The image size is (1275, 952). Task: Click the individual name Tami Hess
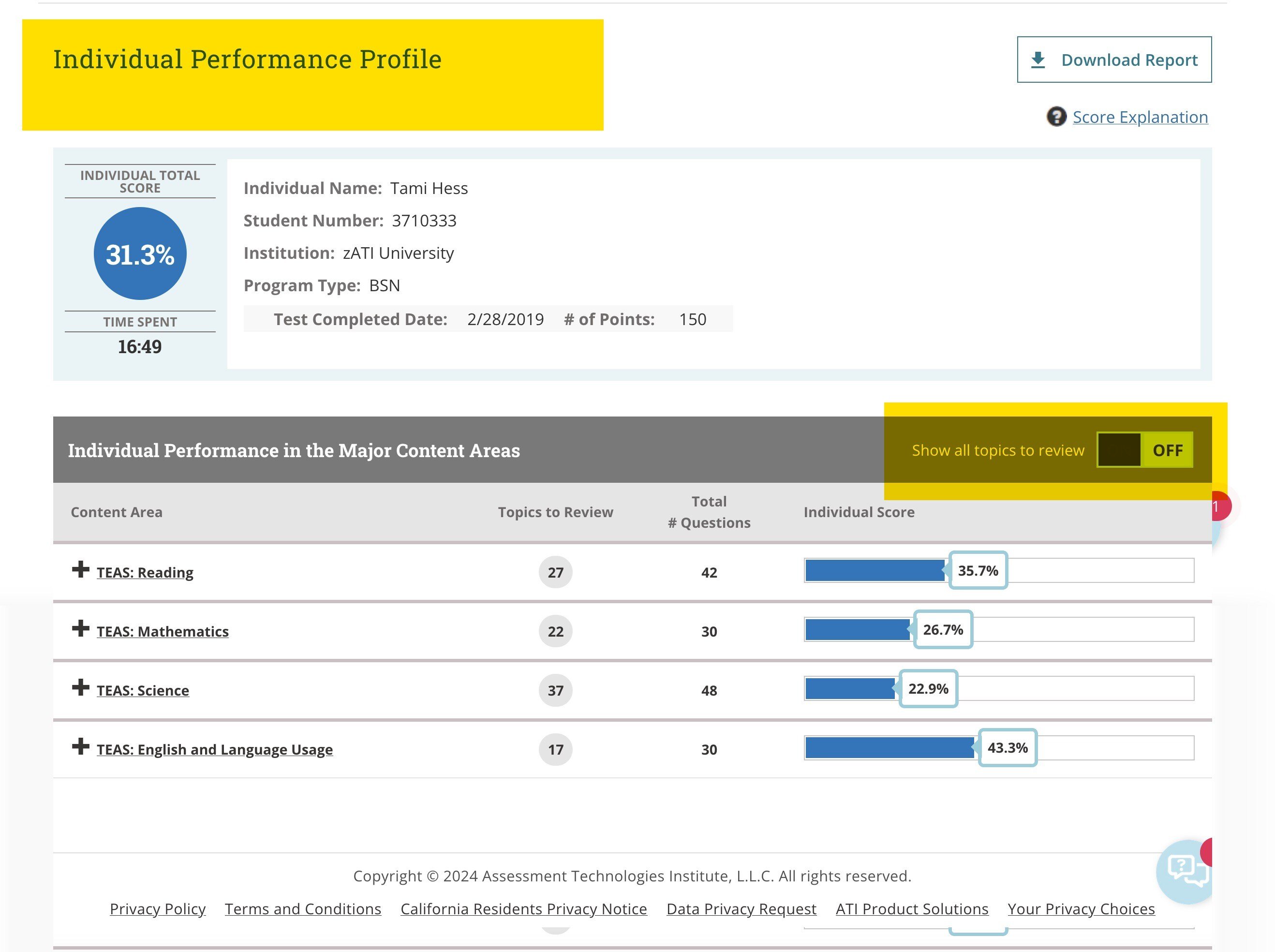tap(429, 189)
